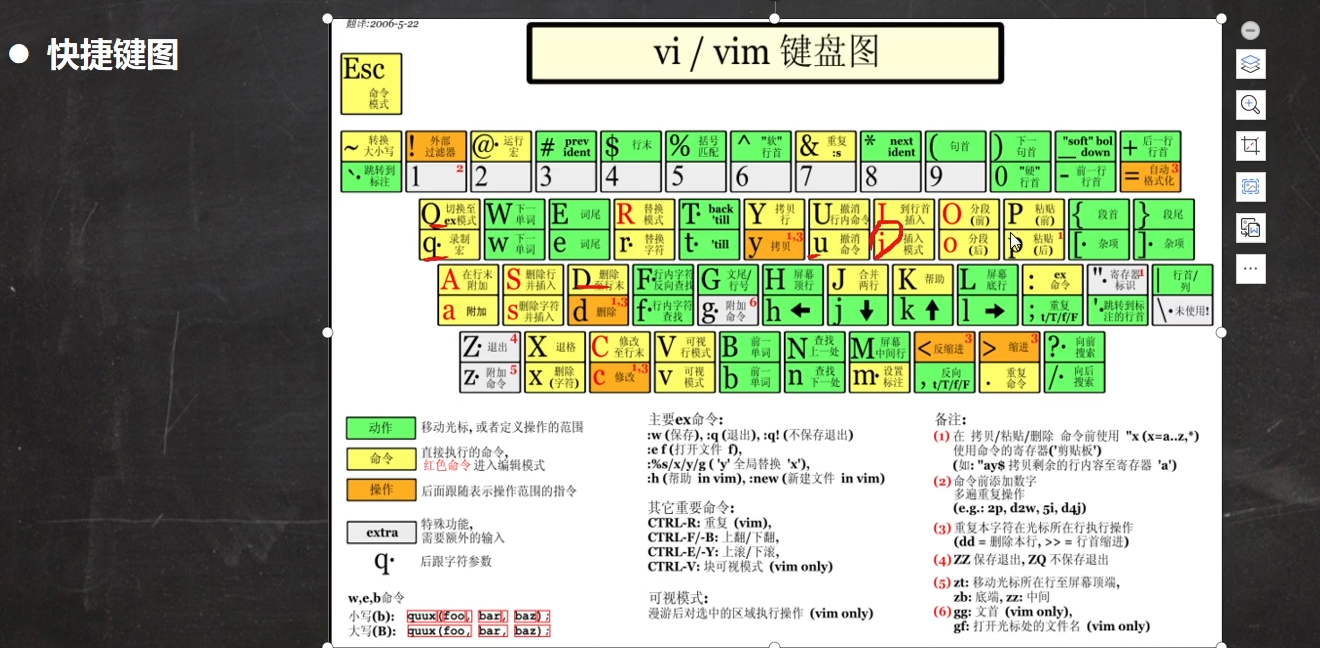Click the yellow 命令 legend box
The width and height of the screenshot is (1320, 648).
(380, 458)
